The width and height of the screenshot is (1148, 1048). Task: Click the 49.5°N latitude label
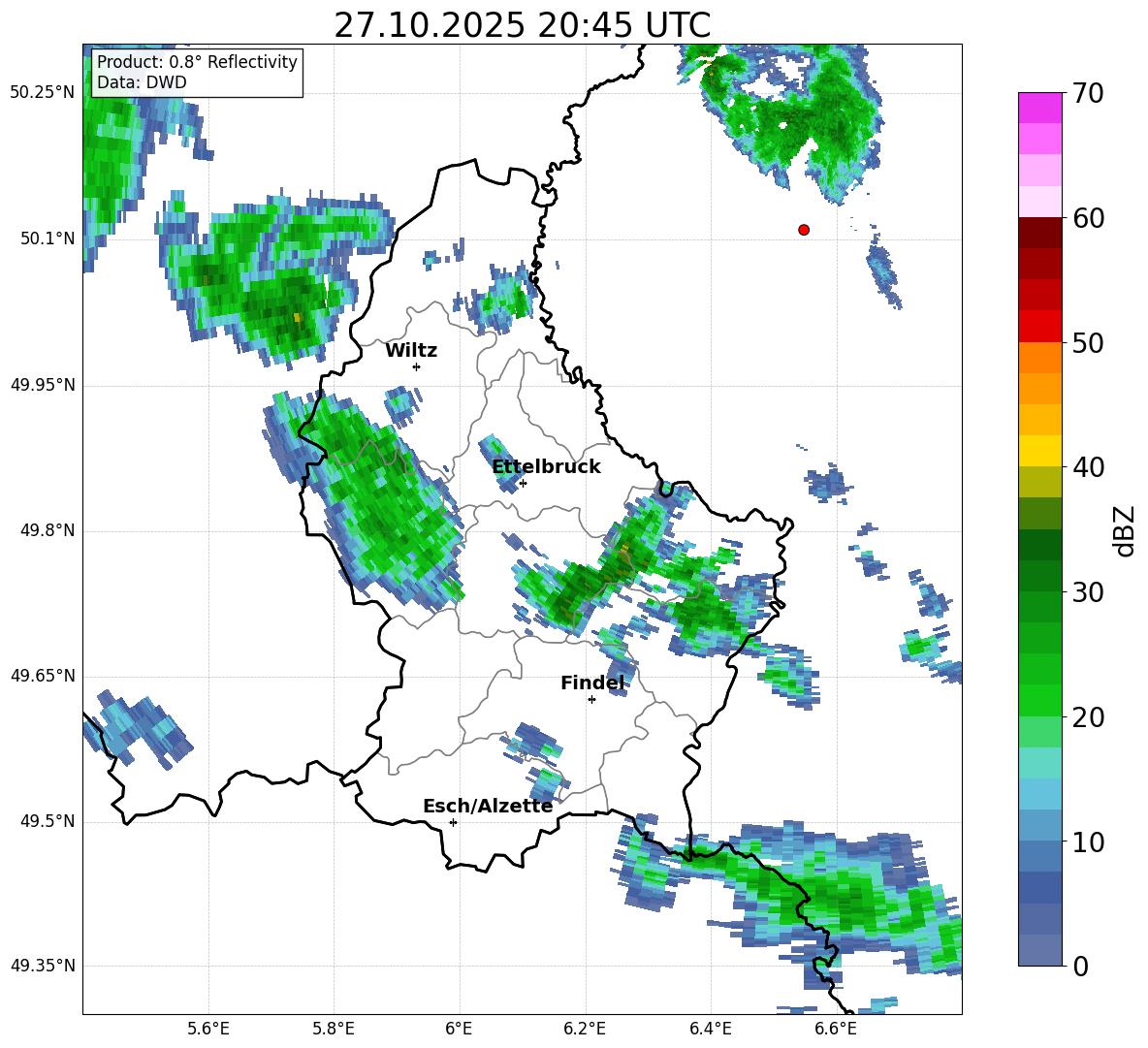pyautogui.click(x=48, y=822)
